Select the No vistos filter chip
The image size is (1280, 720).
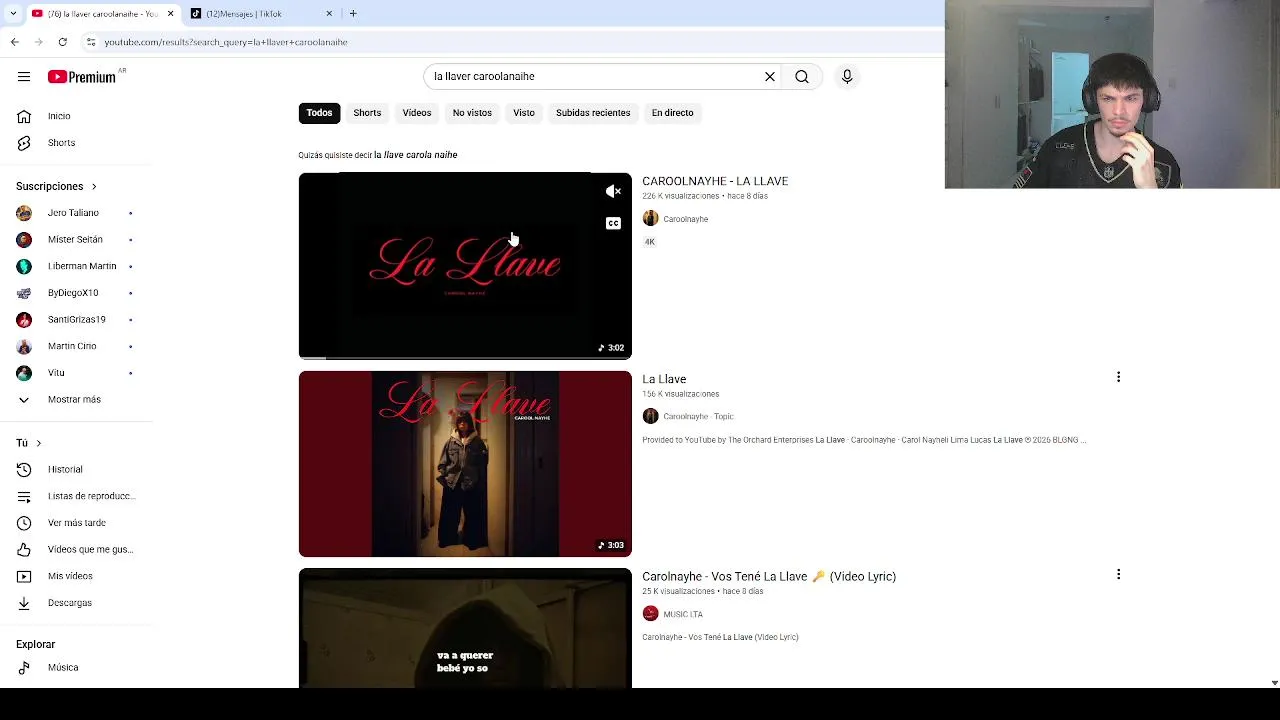pos(472,113)
